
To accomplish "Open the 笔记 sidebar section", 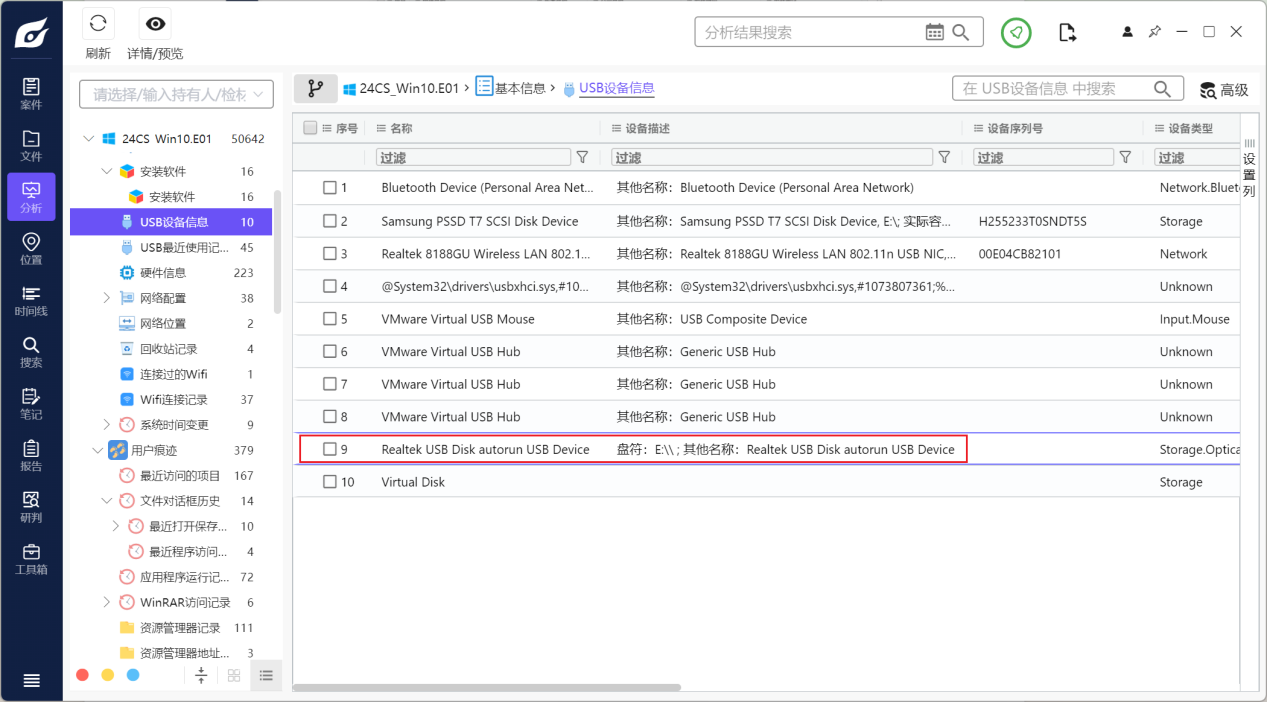I will (x=31, y=404).
